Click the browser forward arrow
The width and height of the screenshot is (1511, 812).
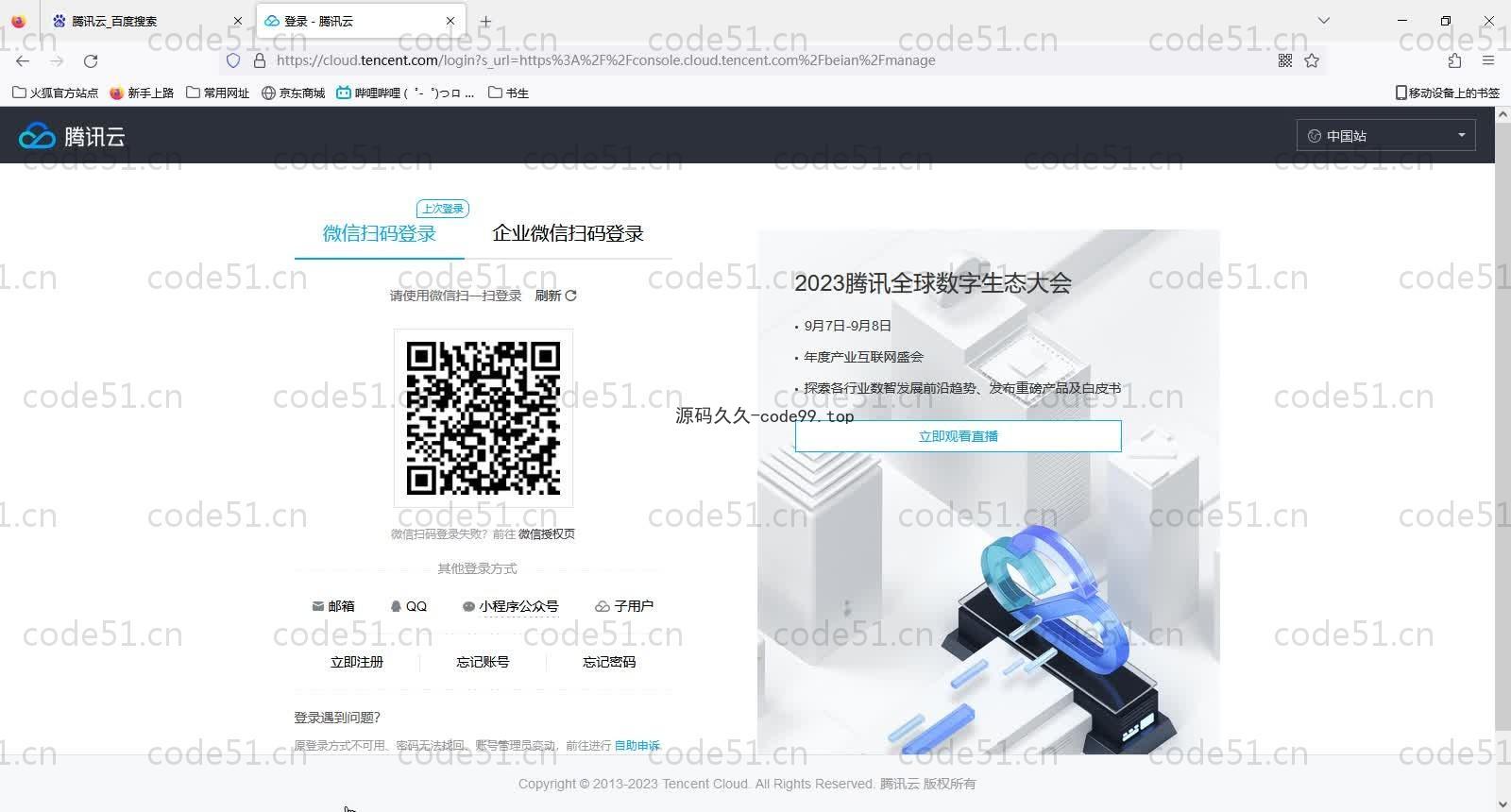click(57, 60)
